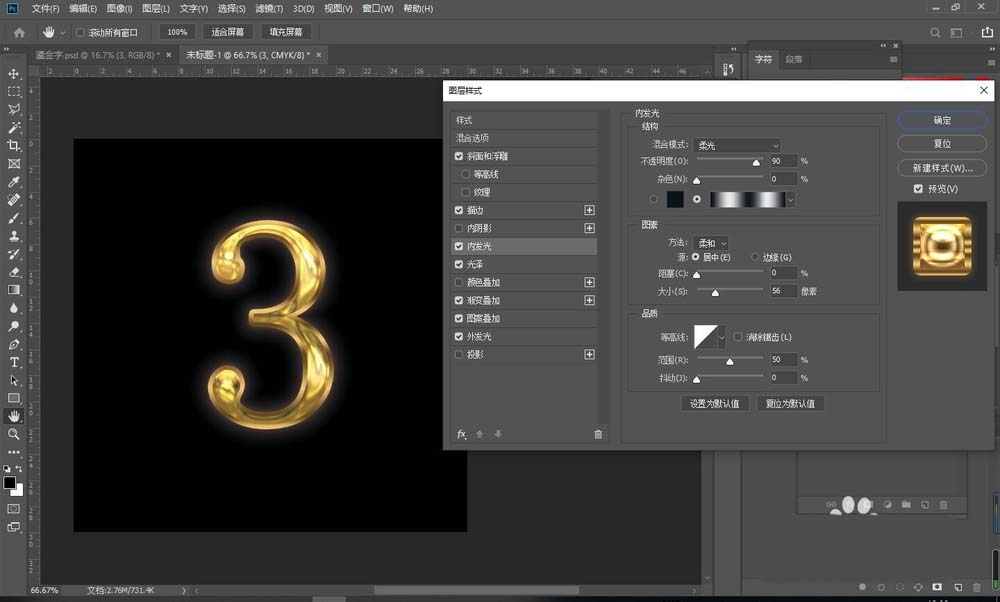Open the 窗口(W) menu
This screenshot has height=602, width=1000.
pyautogui.click(x=377, y=8)
